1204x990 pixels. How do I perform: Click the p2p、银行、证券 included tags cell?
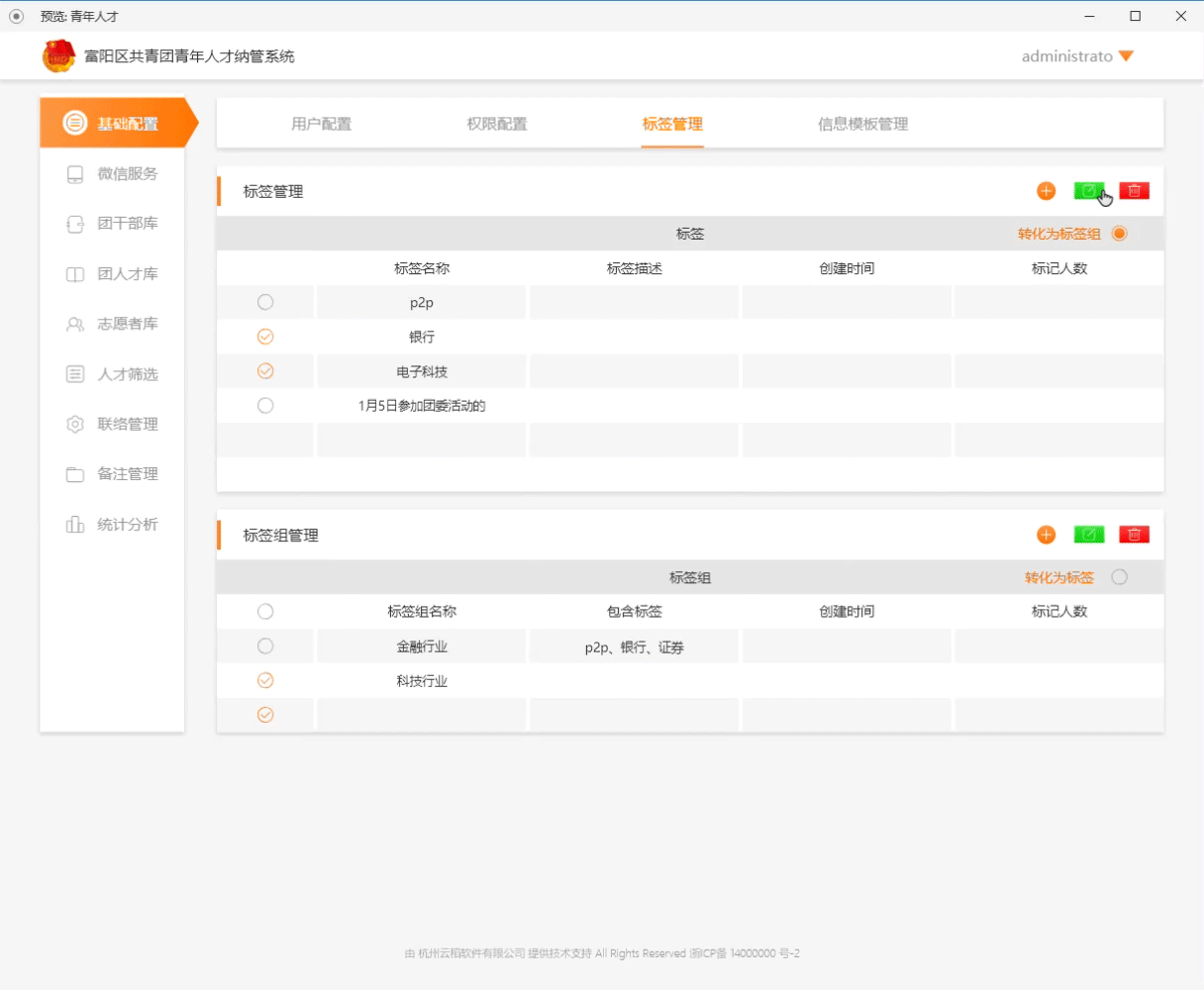click(x=635, y=646)
